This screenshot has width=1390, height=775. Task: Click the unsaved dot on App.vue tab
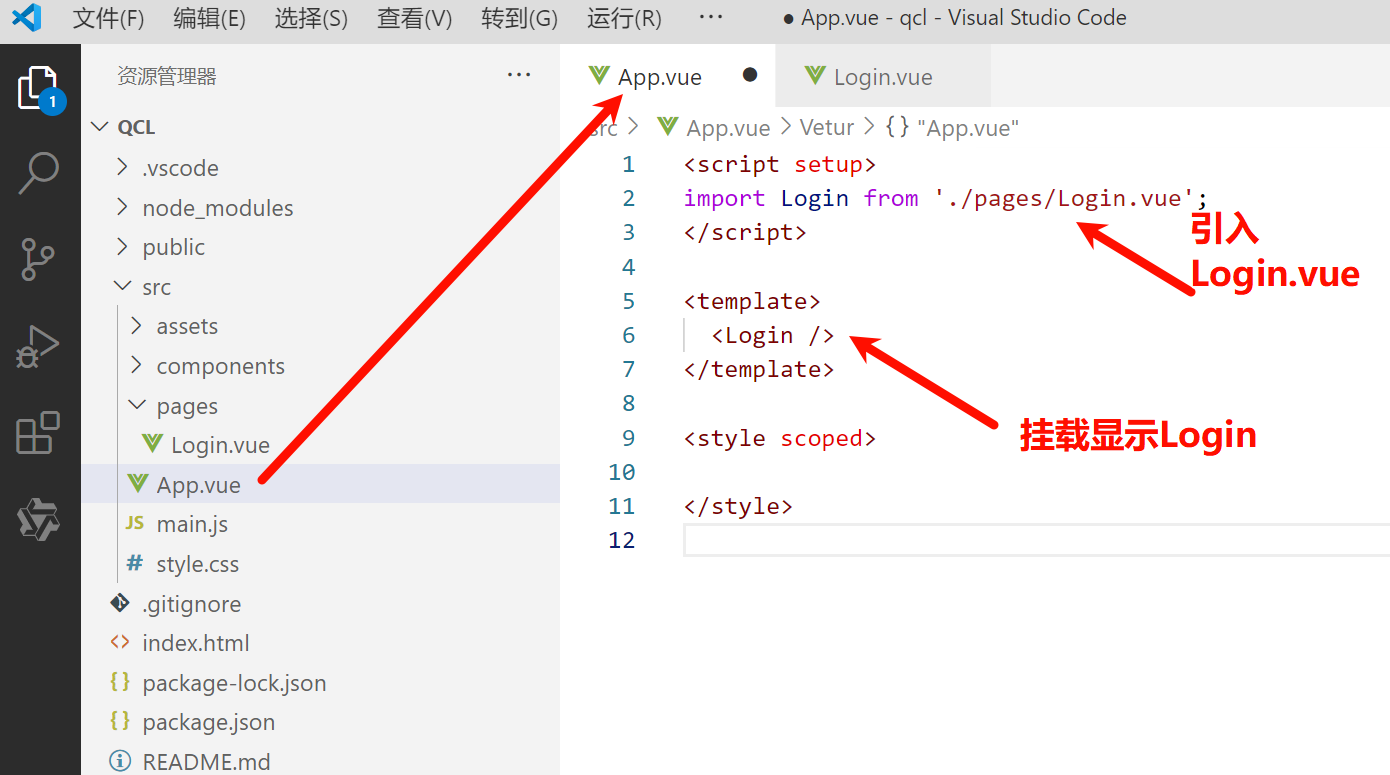(750, 75)
